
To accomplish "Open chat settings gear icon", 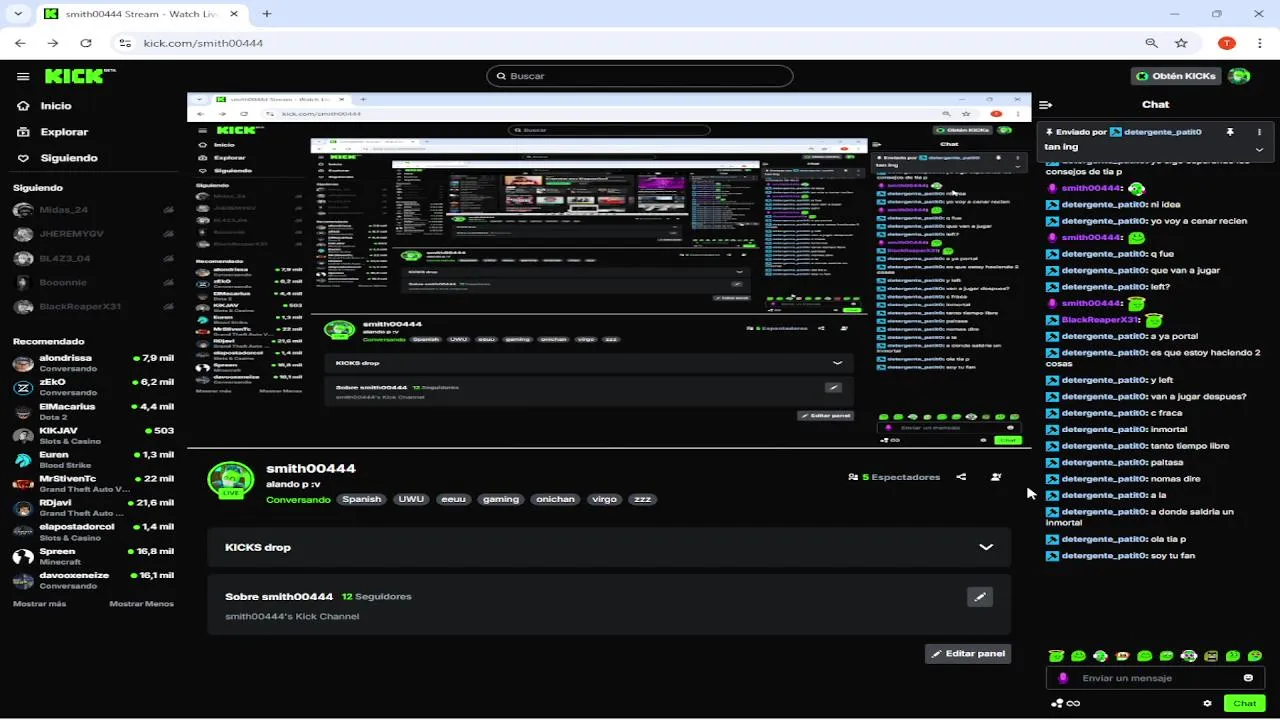I will (1207, 703).
